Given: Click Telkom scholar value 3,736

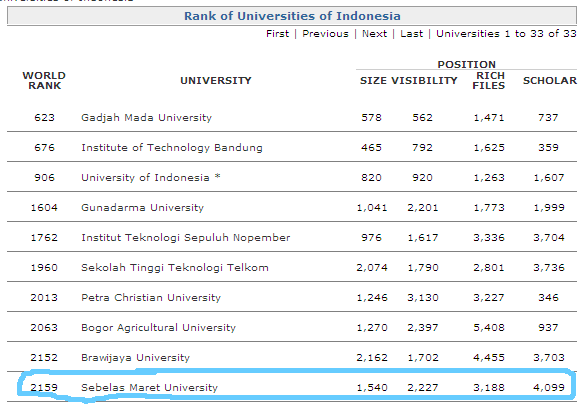Looking at the screenshot, I should pos(549,268).
